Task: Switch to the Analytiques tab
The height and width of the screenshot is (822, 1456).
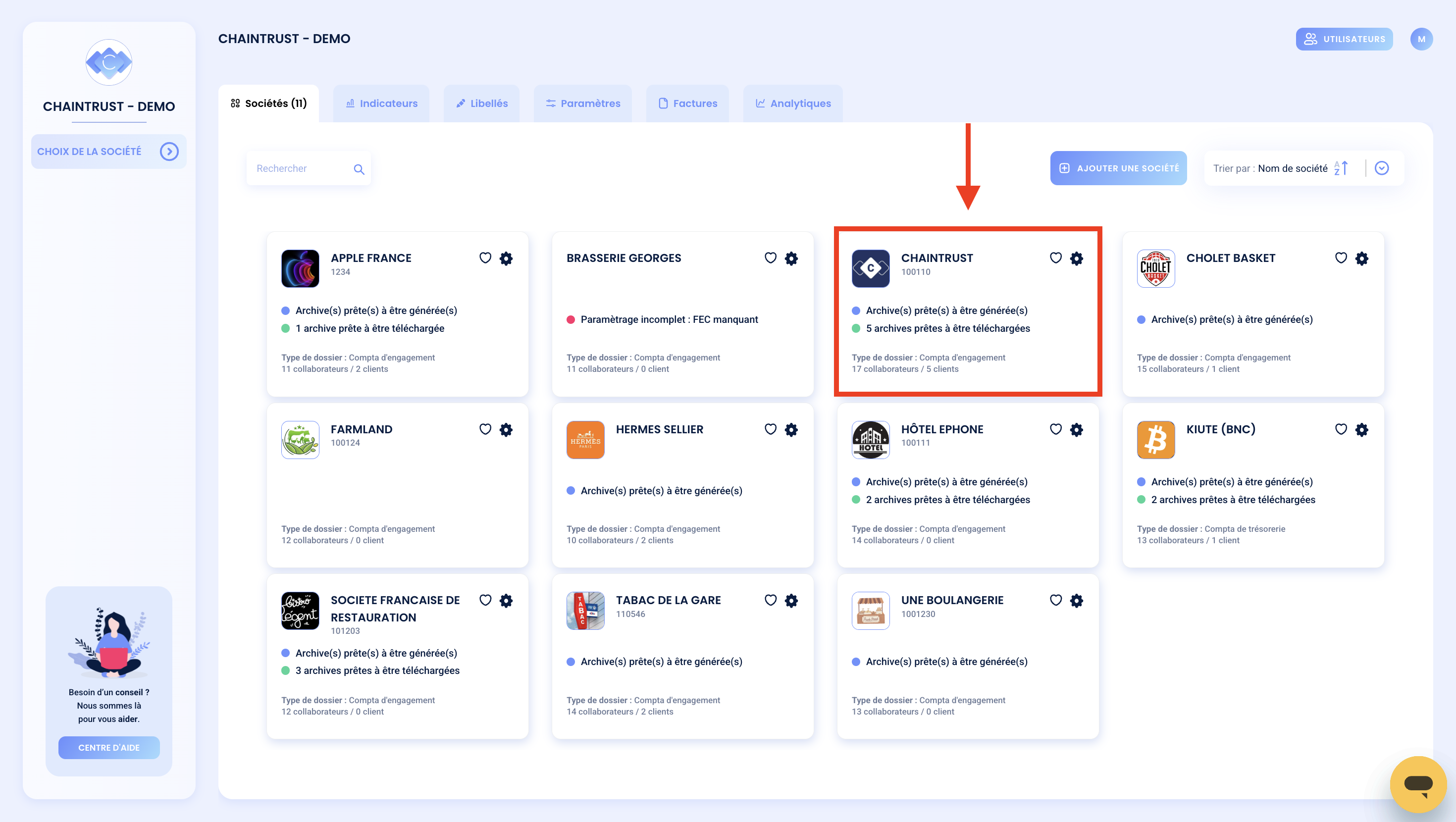Action: coord(793,103)
